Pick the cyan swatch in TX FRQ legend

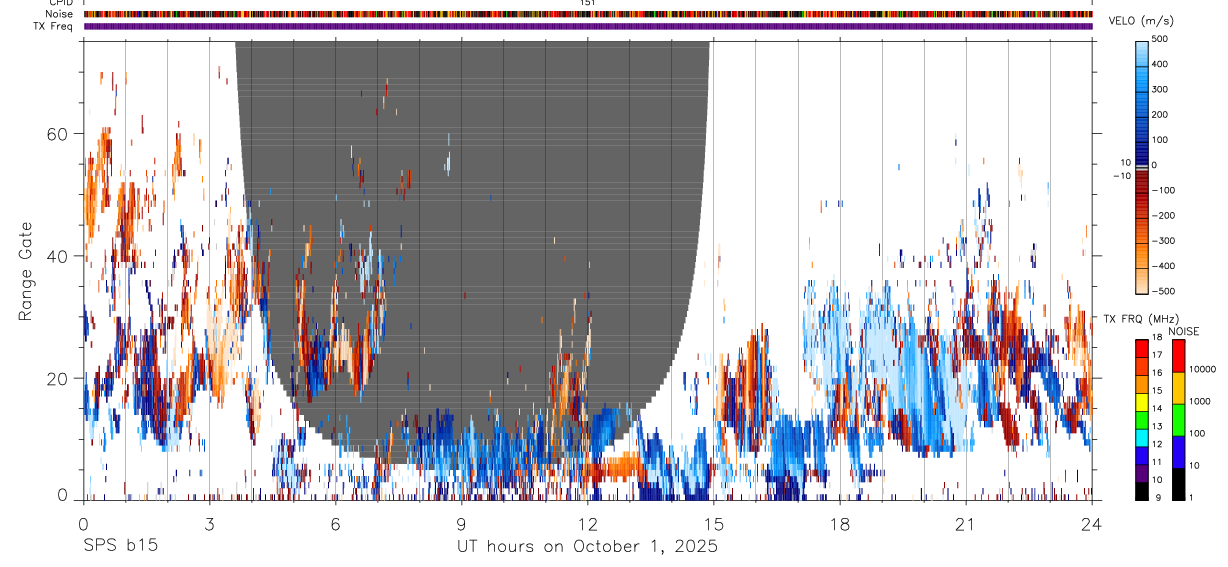click(x=1142, y=438)
